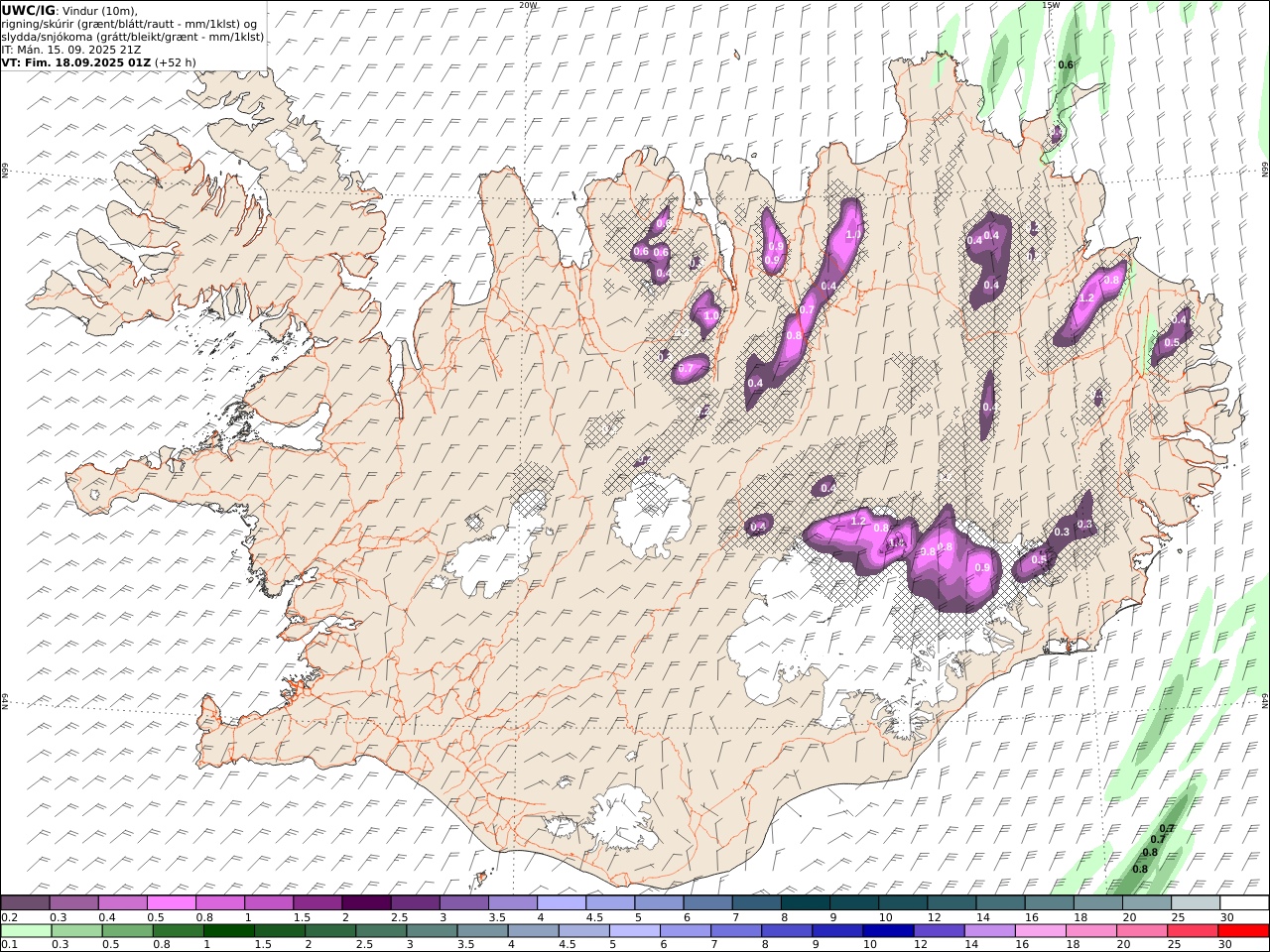Select the rain legend swatch starting at 3.5
The height and width of the screenshot is (952, 1270).
pos(482,931)
